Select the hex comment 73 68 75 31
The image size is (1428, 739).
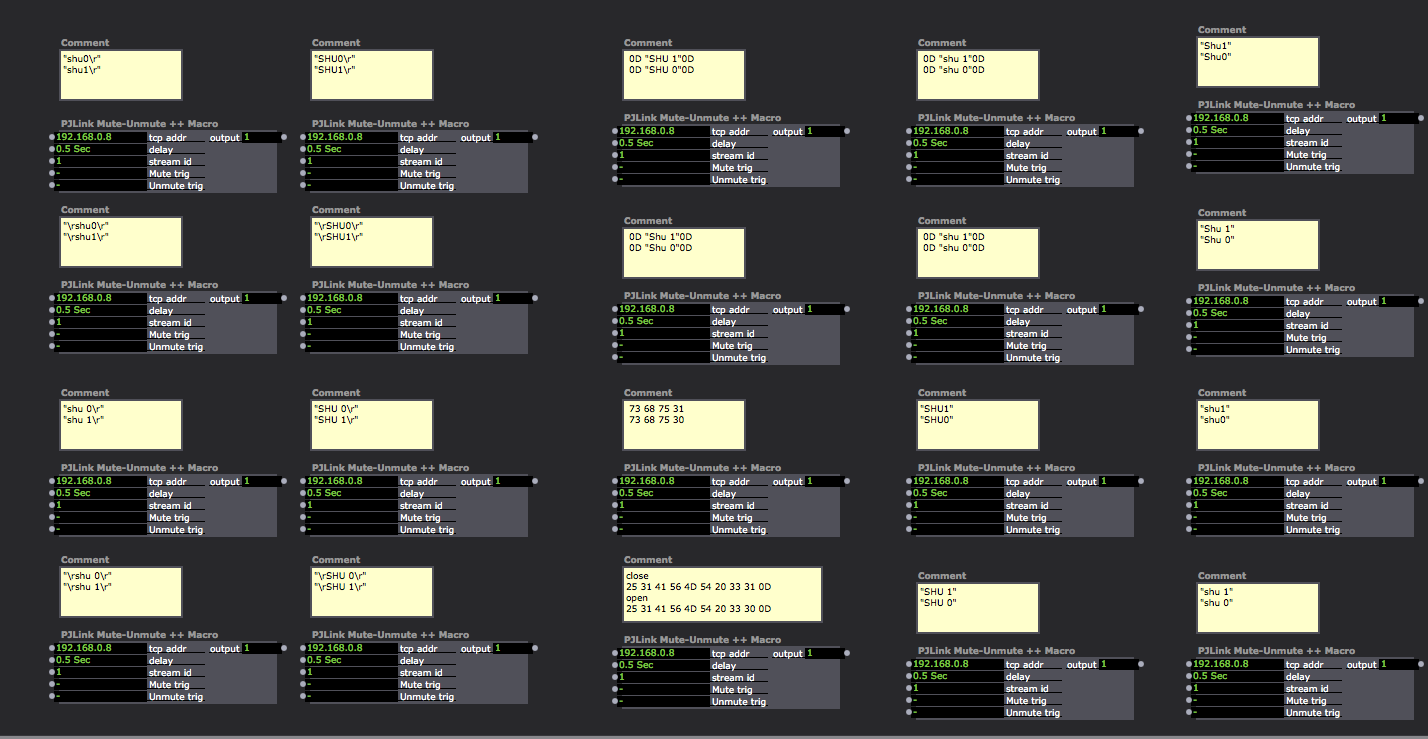pos(684,425)
